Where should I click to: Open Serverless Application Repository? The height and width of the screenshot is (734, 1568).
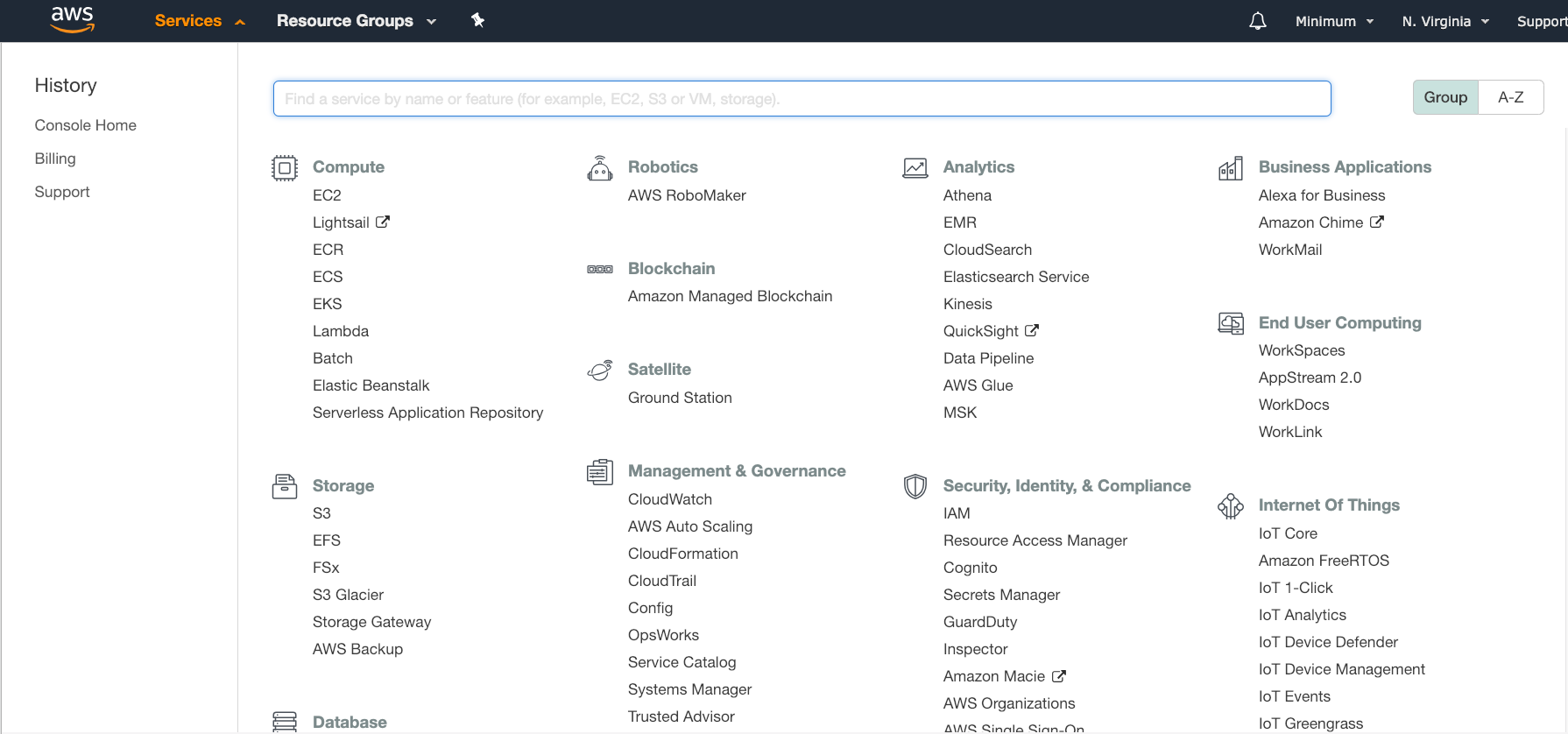tap(427, 413)
